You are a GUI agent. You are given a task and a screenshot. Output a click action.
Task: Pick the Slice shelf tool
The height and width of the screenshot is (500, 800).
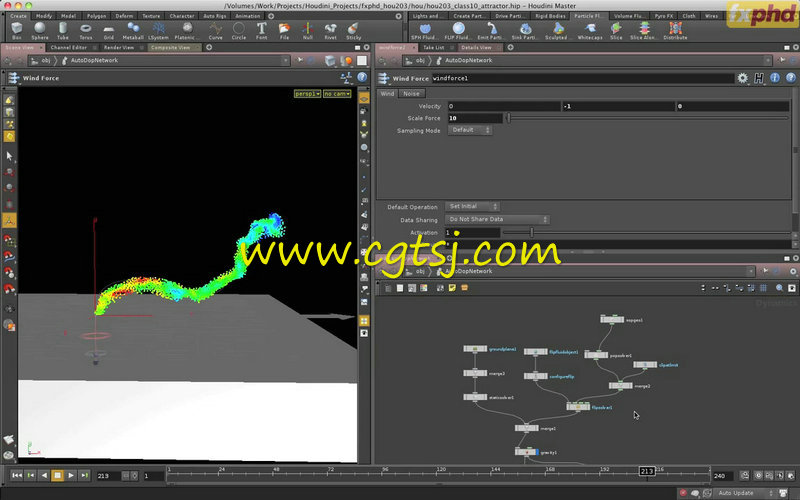(616, 30)
